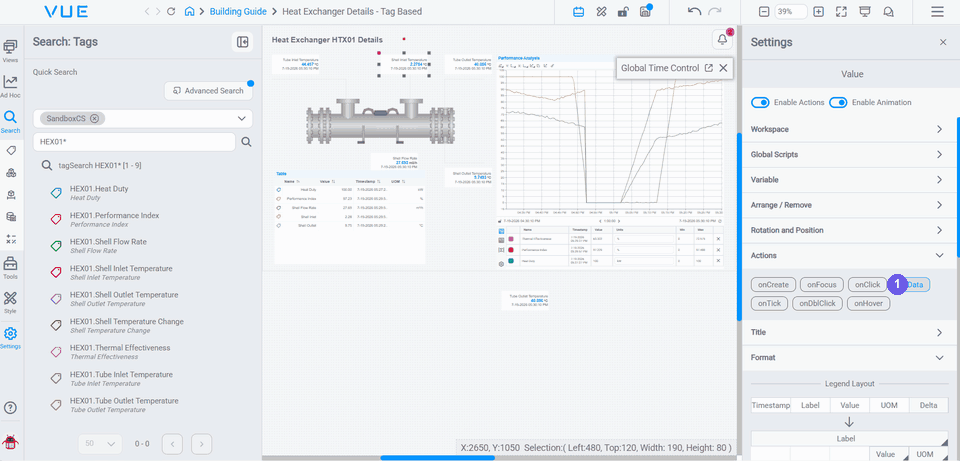Click the unlock padlock icon

[623, 12]
